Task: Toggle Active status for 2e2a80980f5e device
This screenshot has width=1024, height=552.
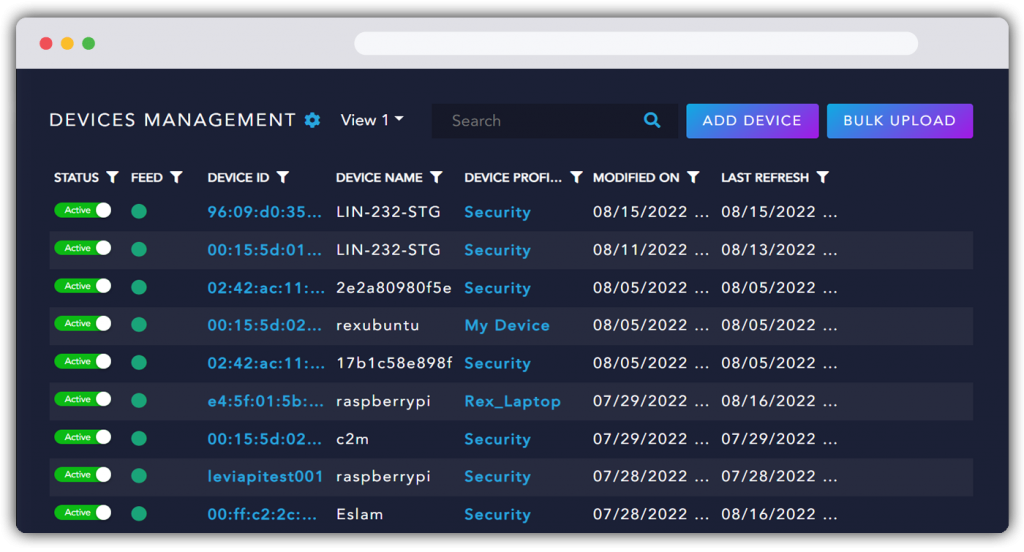Action: [83, 286]
